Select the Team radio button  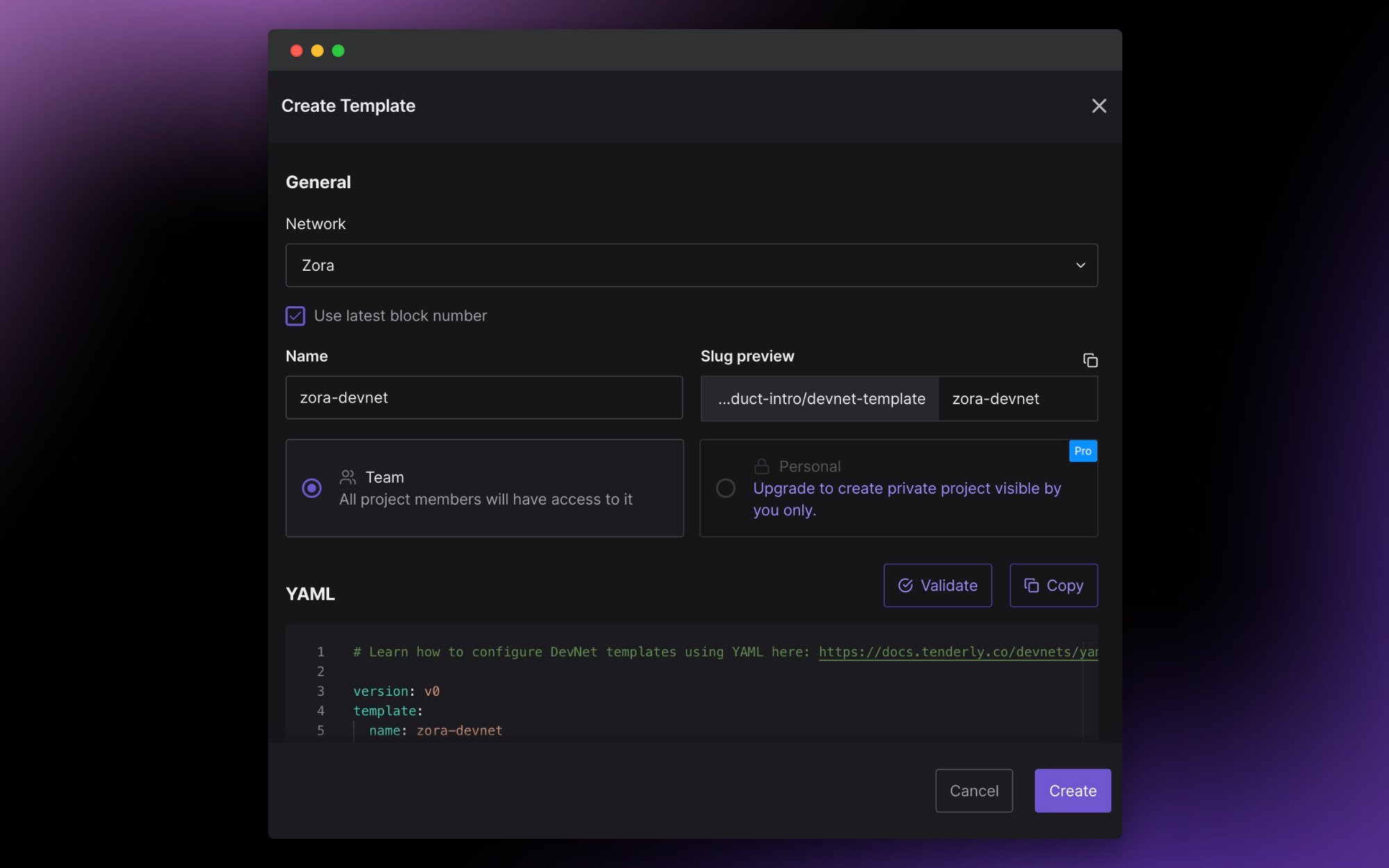[x=312, y=488]
